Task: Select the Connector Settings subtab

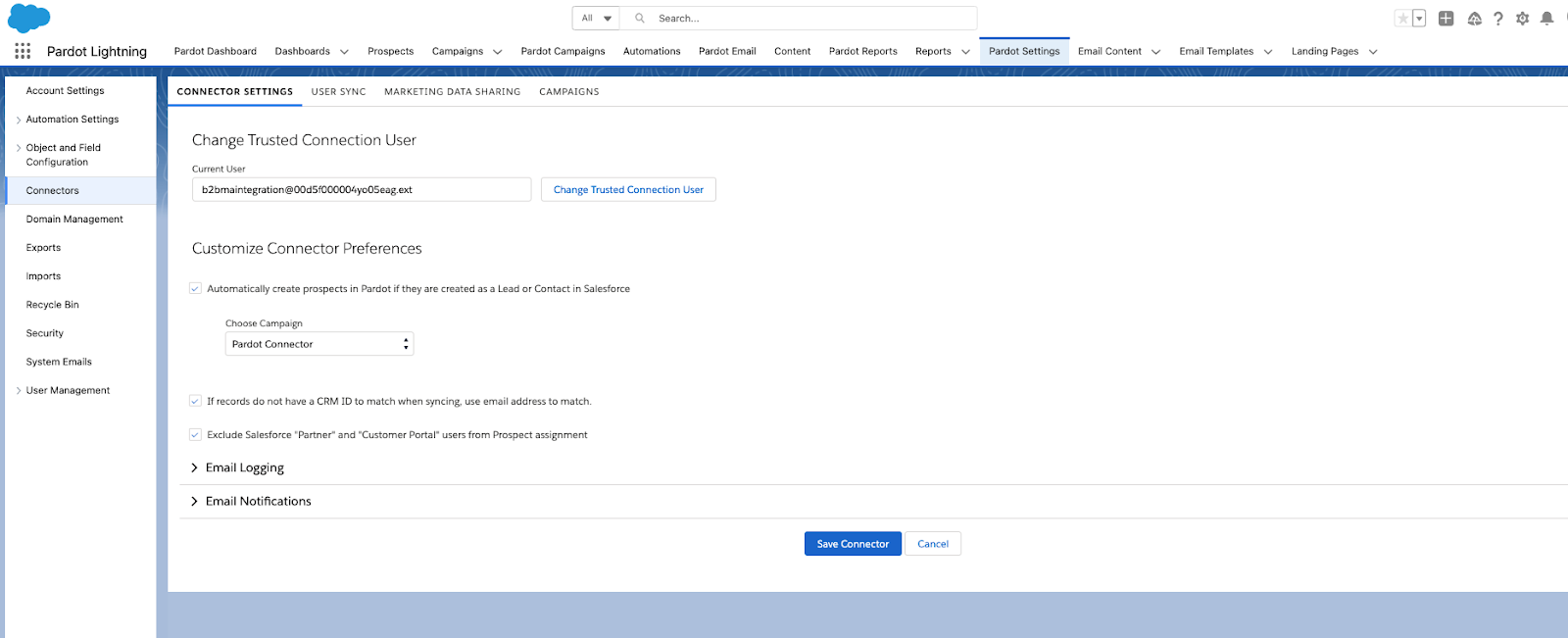Action: 234,91
